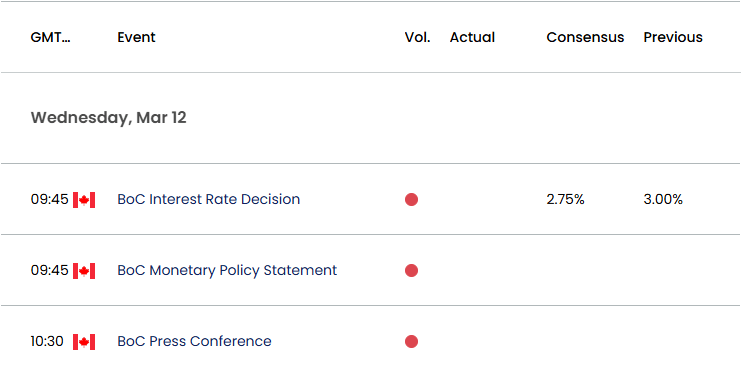The height and width of the screenshot is (368, 742).
Task: Click Canada flag in BoC Press Conference row
Action: tap(84, 342)
